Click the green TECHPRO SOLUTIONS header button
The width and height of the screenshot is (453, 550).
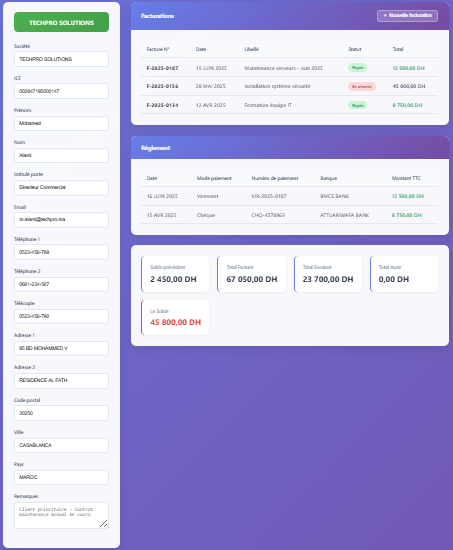[61, 22]
